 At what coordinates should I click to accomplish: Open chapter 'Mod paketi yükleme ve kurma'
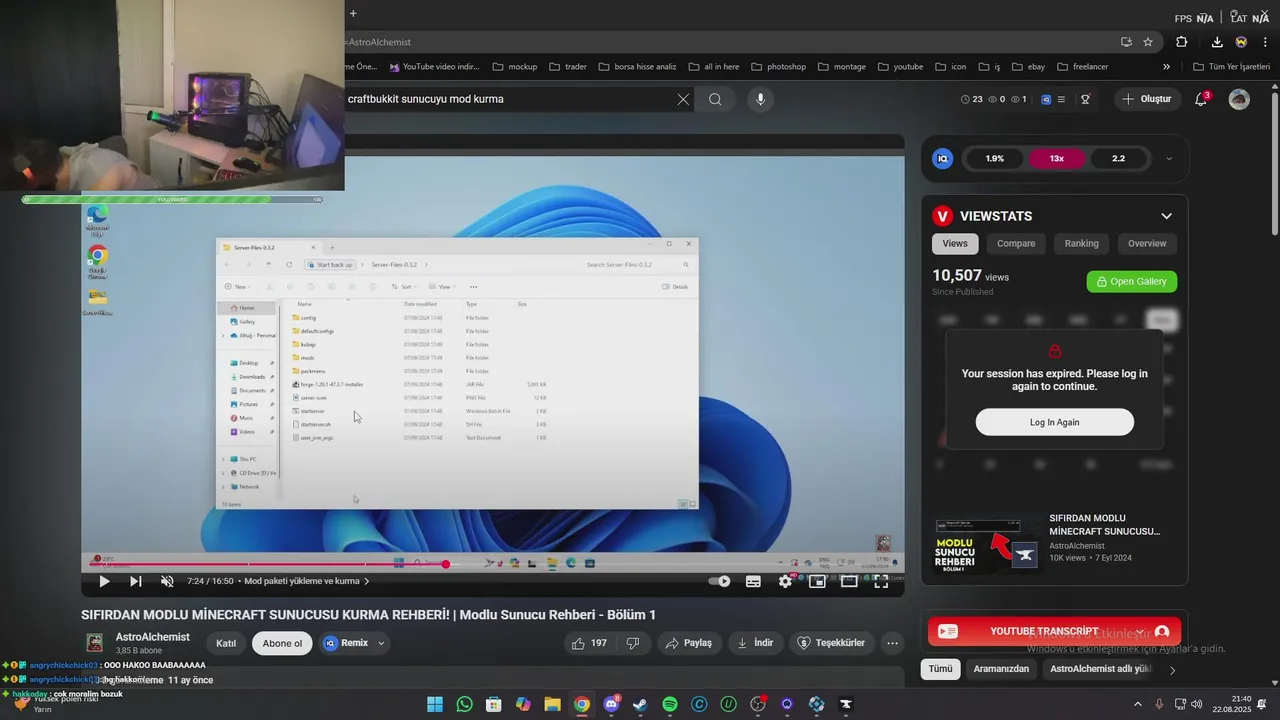click(x=307, y=581)
